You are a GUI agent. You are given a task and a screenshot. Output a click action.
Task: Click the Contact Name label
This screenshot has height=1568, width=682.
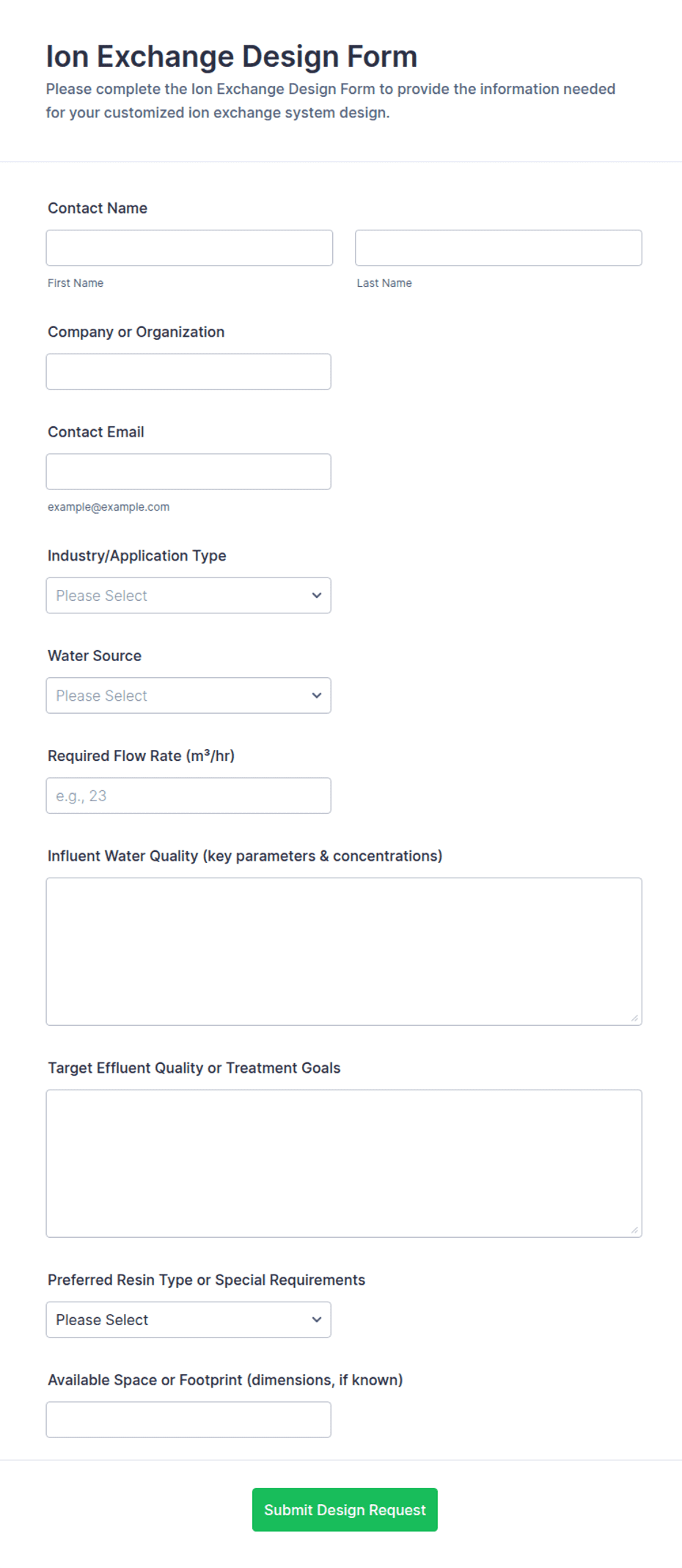tap(98, 208)
